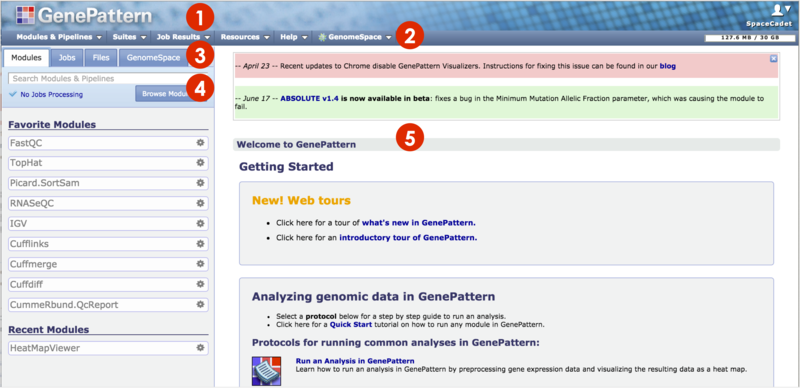This screenshot has width=800, height=388.
Task: Open the gear menu for TopHat module
Action: 201,163
